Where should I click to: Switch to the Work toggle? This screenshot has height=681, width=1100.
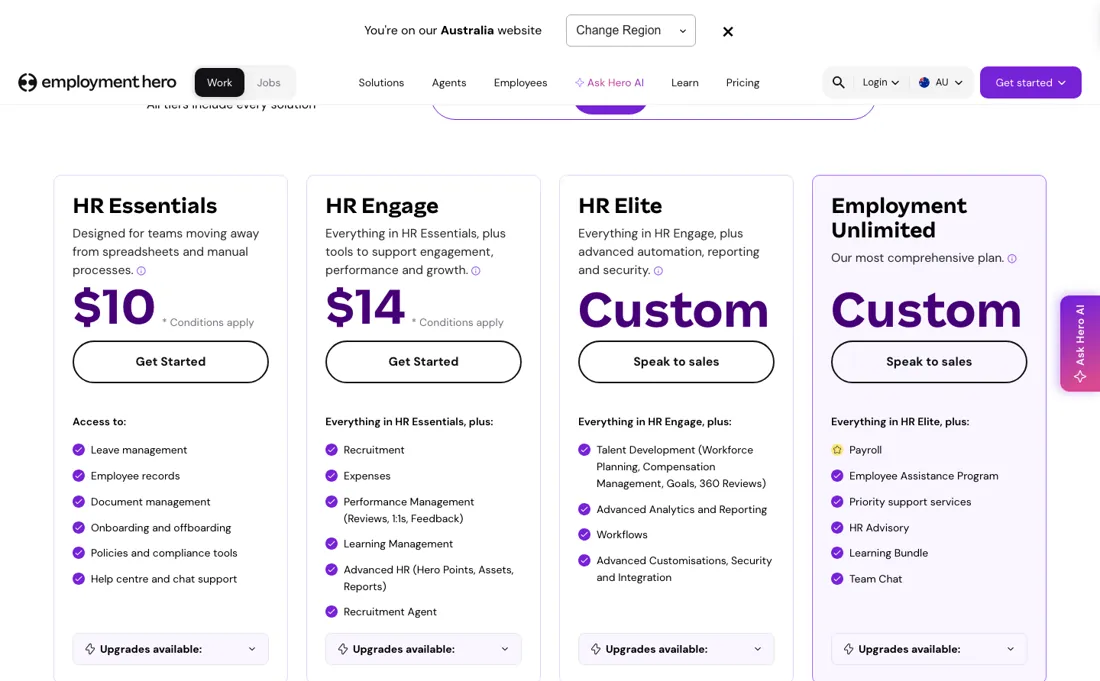coord(220,82)
